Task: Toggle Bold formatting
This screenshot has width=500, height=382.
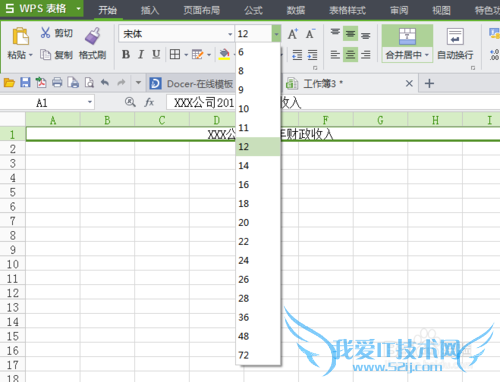Action: point(126,54)
